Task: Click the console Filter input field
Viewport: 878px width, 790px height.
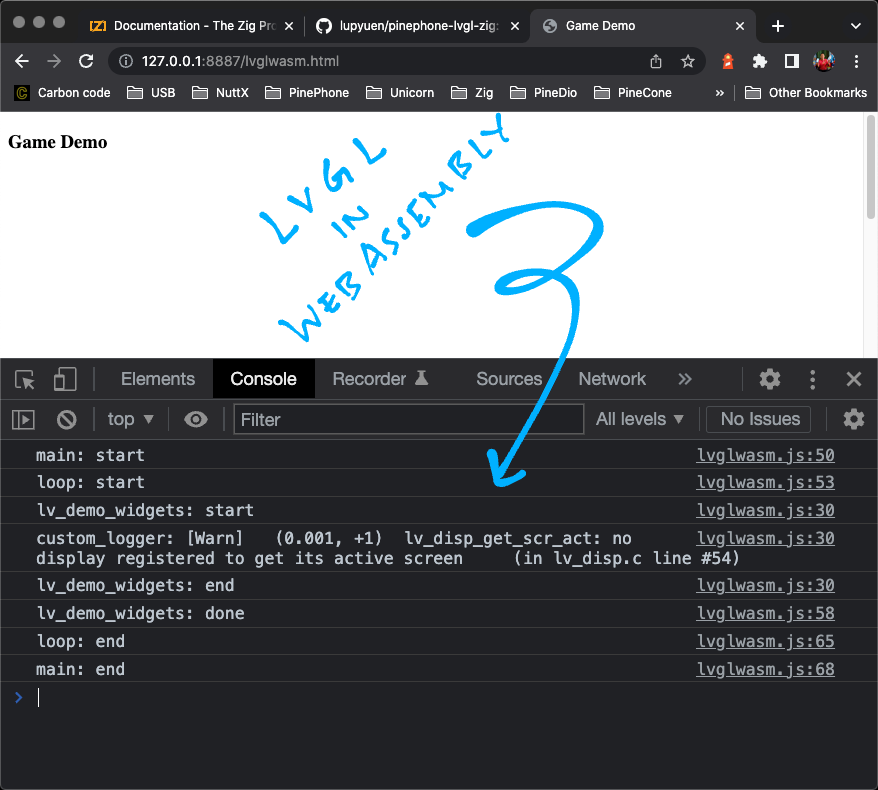Action: pyautogui.click(x=408, y=419)
